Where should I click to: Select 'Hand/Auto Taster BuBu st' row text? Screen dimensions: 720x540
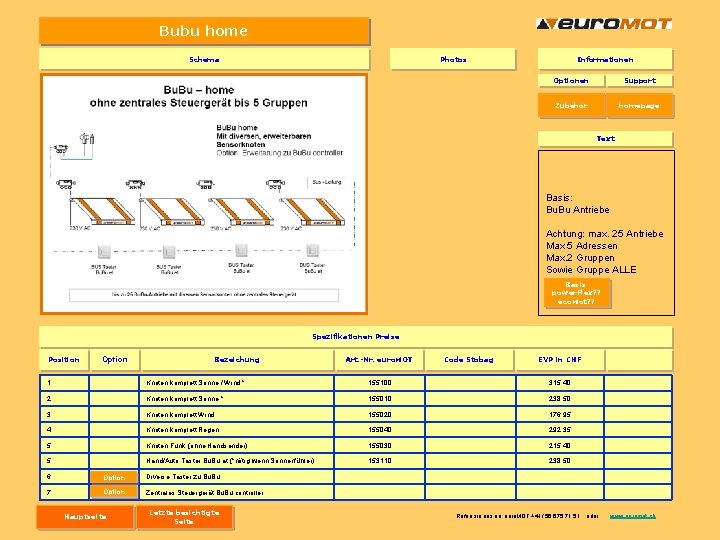pyautogui.click(x=230, y=461)
